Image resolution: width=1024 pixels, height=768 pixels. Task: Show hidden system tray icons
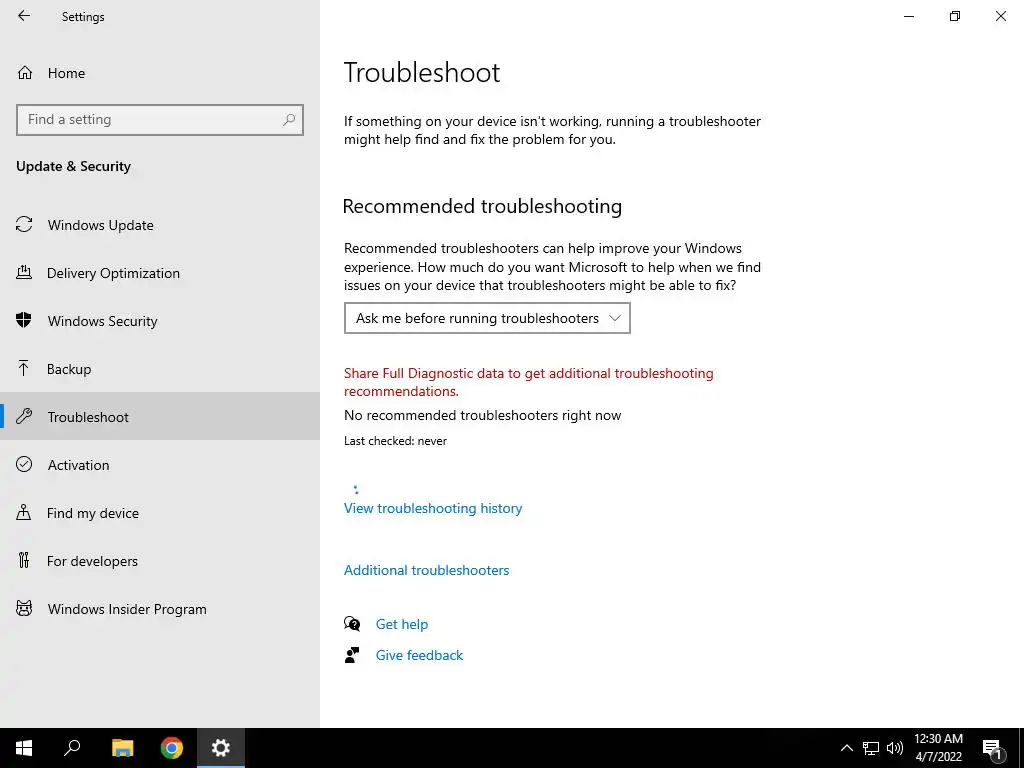point(846,748)
